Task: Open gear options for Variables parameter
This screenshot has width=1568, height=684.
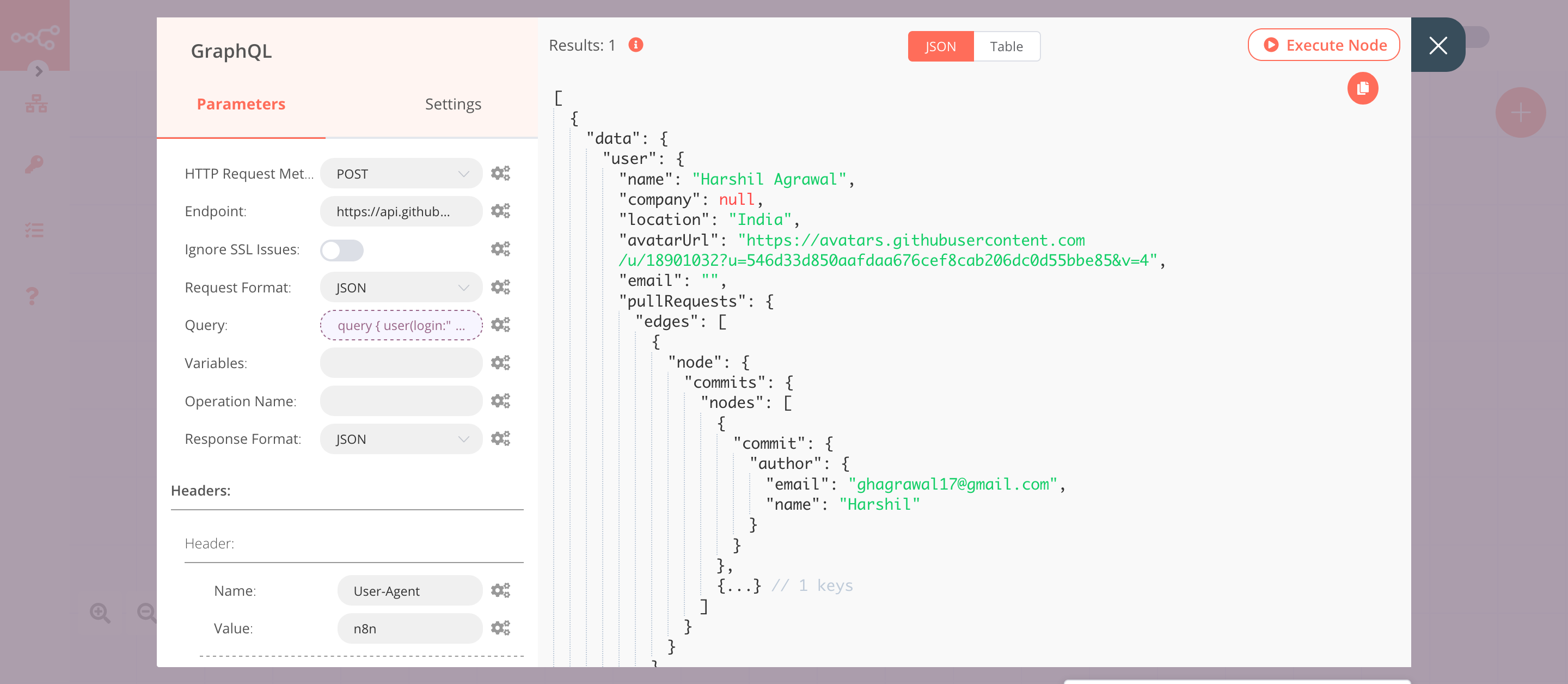Action: tap(500, 363)
